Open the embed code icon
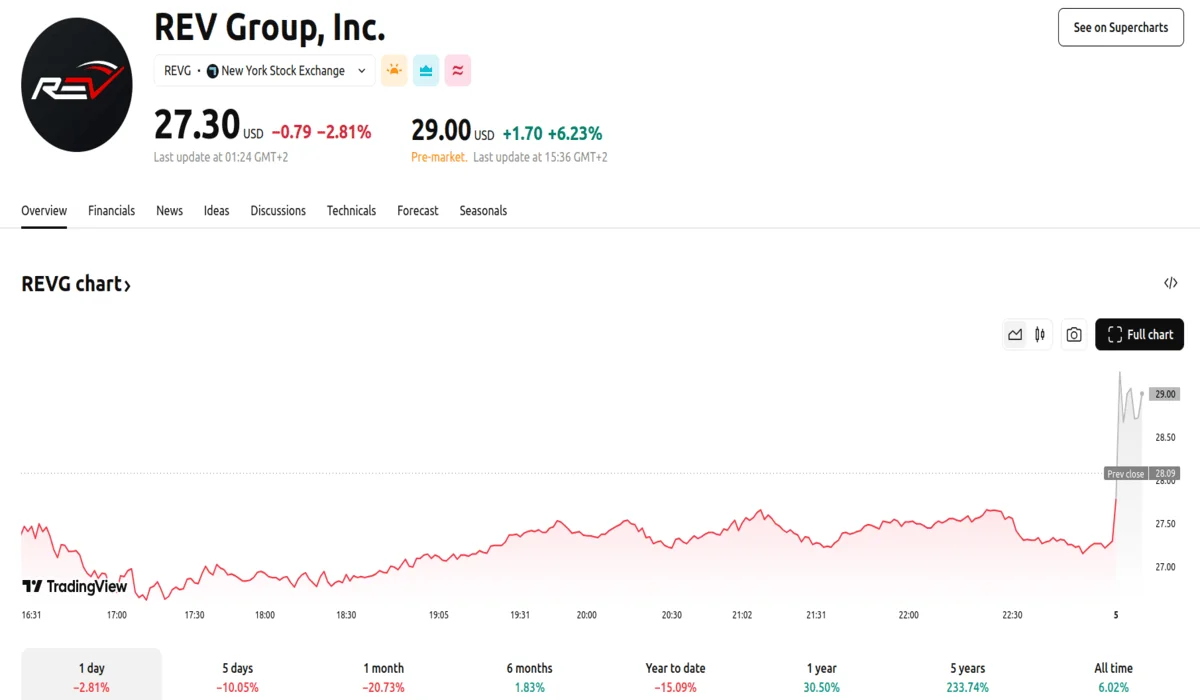The image size is (1200, 700). (1170, 283)
